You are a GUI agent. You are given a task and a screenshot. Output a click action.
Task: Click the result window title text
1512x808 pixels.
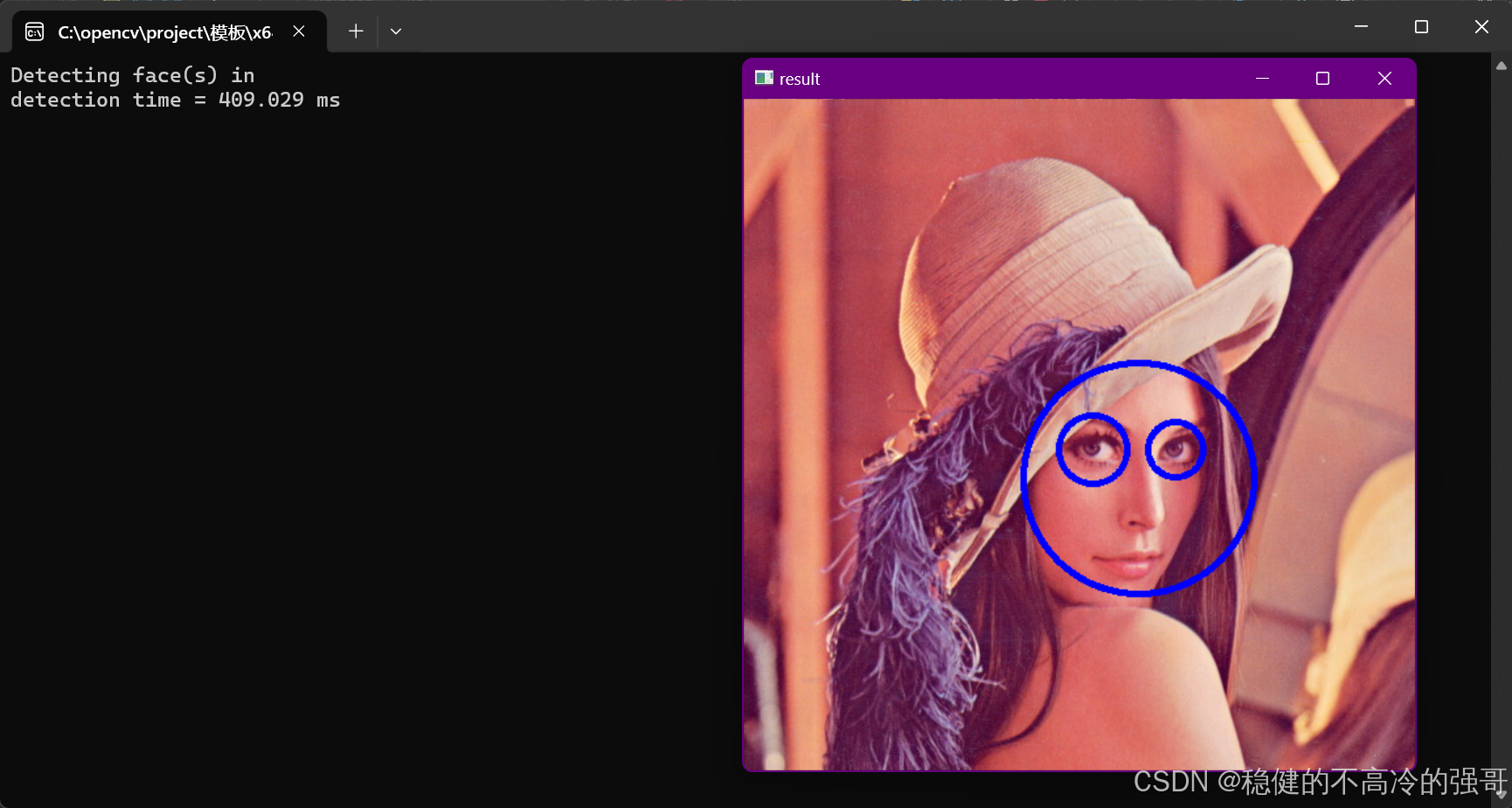click(x=800, y=79)
